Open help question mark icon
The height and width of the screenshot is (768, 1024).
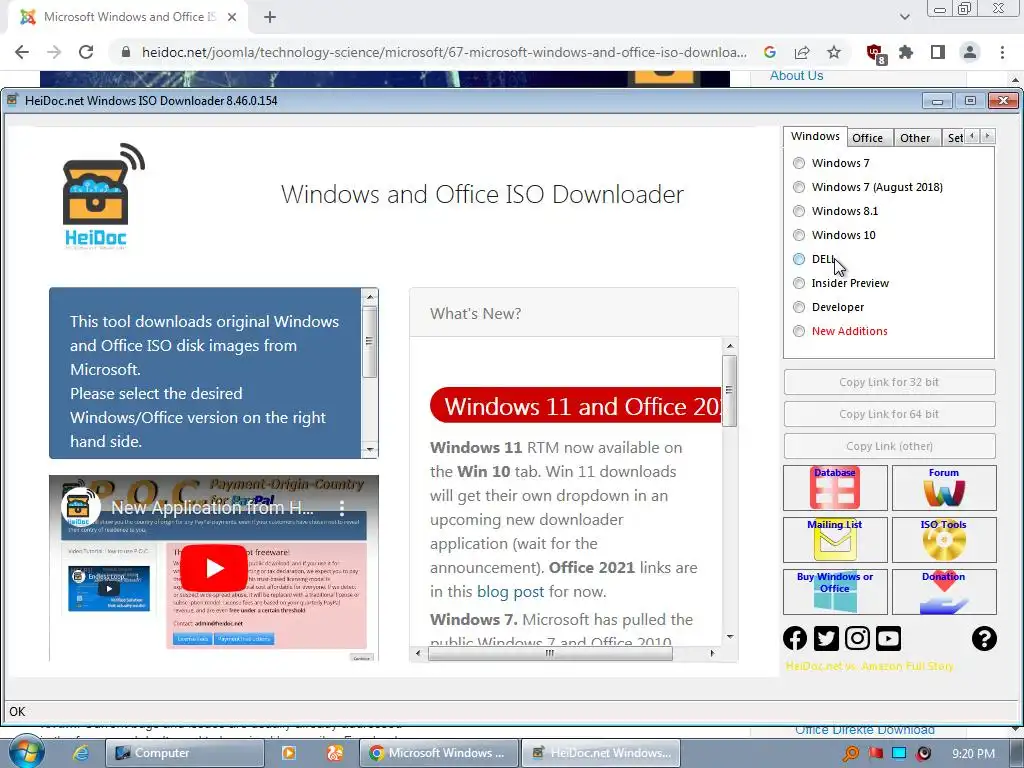pyautogui.click(x=984, y=638)
